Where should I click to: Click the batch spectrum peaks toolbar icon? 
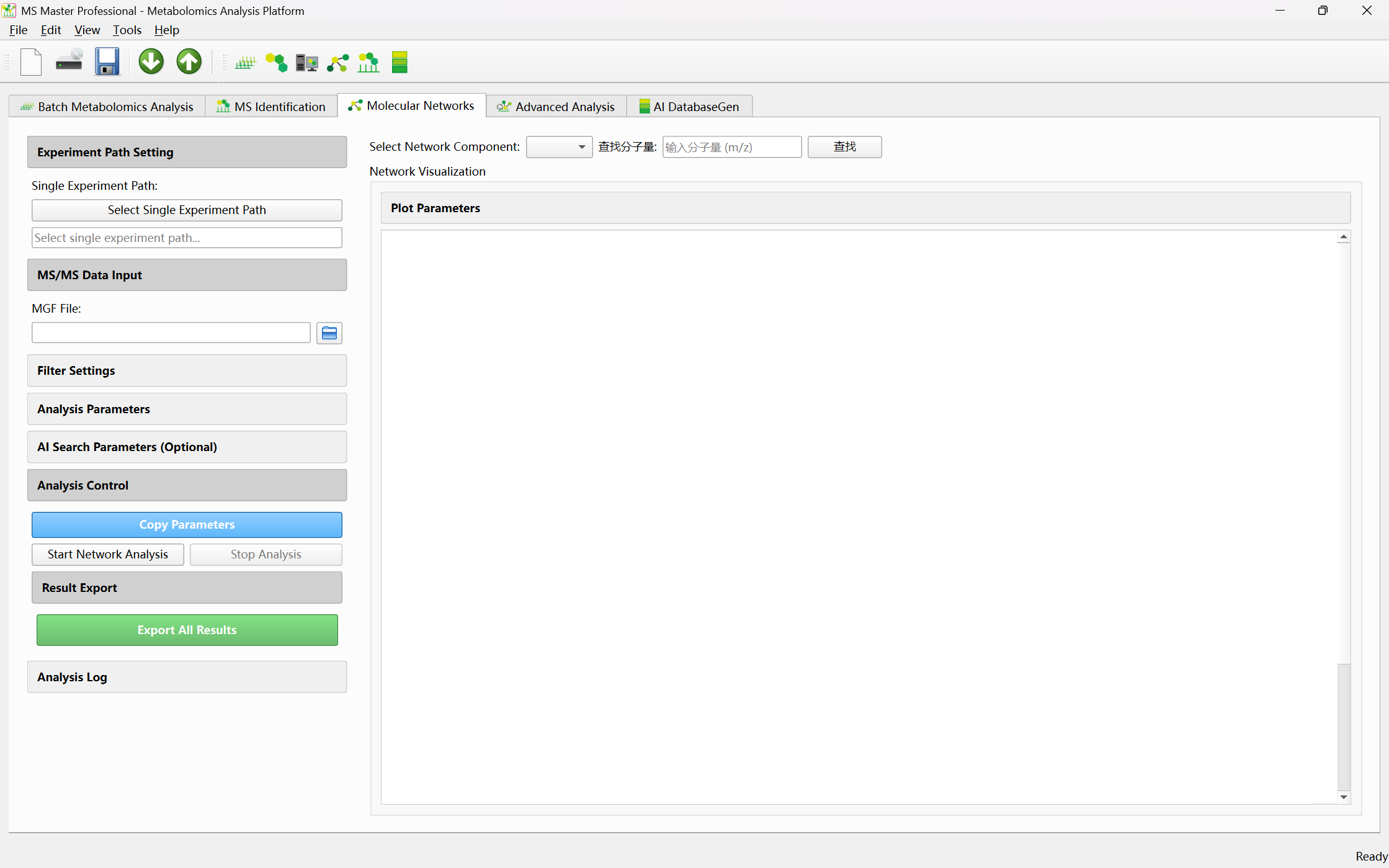tap(246, 62)
